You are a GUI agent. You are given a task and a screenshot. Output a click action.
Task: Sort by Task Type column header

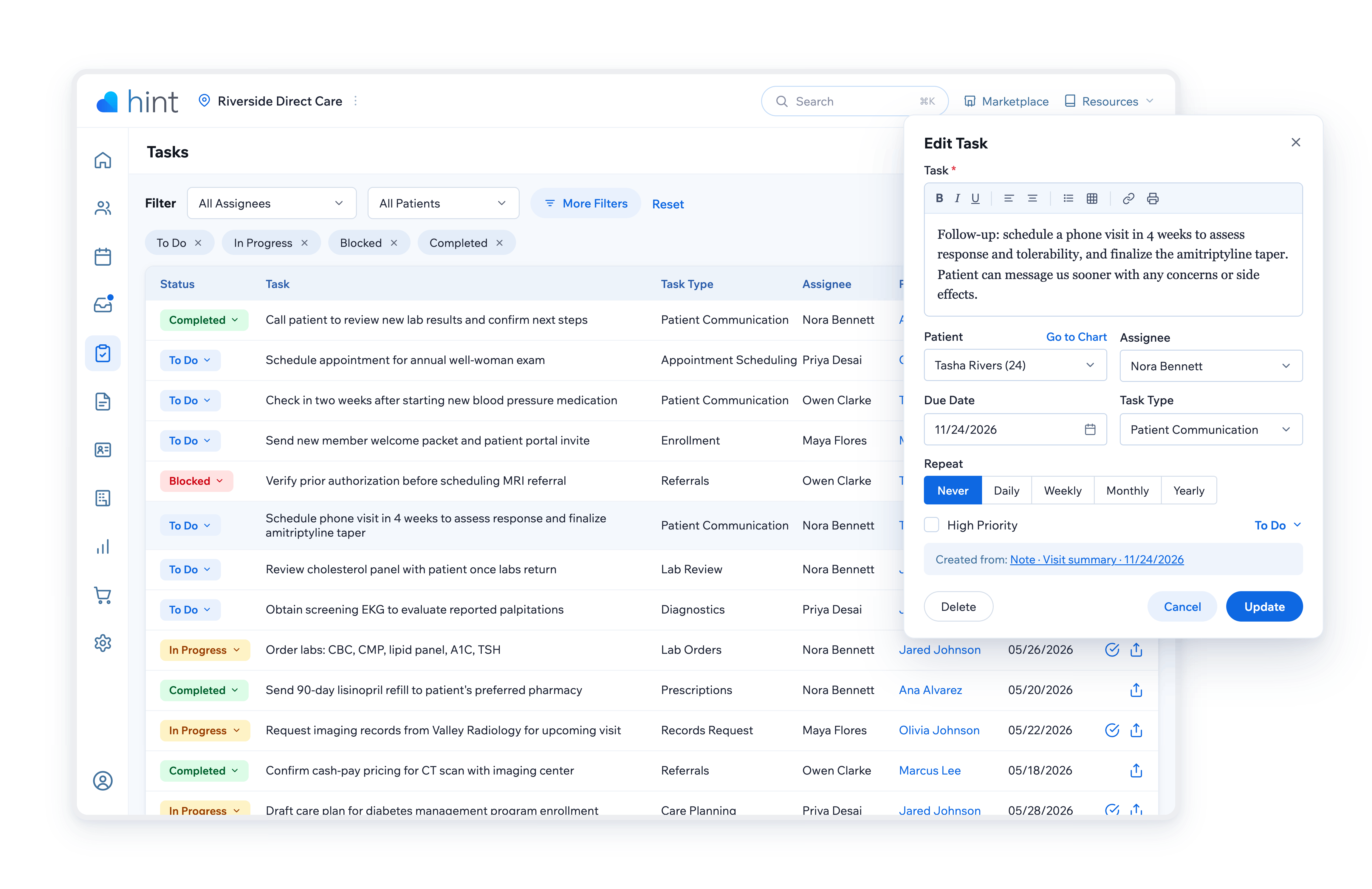[687, 284]
